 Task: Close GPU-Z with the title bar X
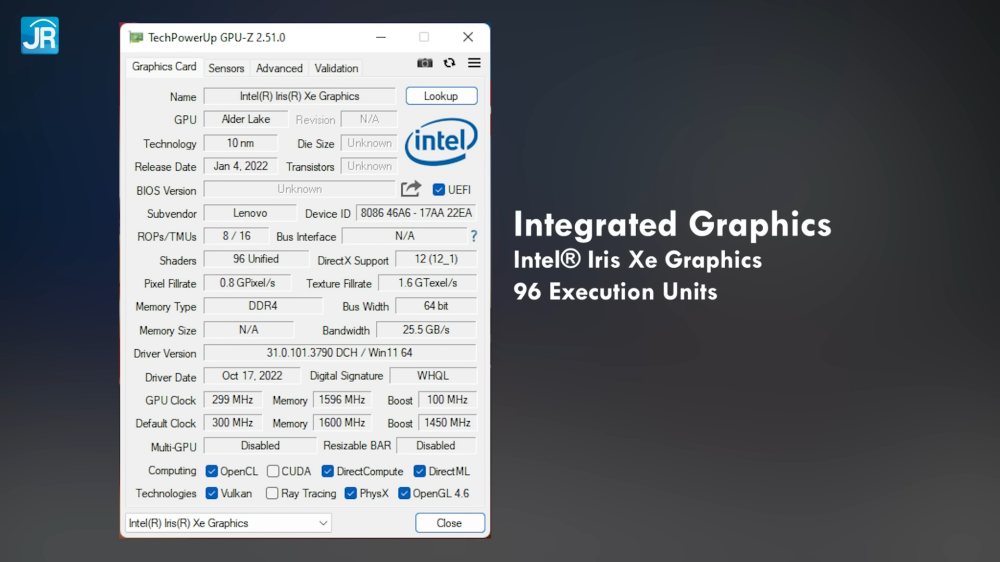(468, 37)
